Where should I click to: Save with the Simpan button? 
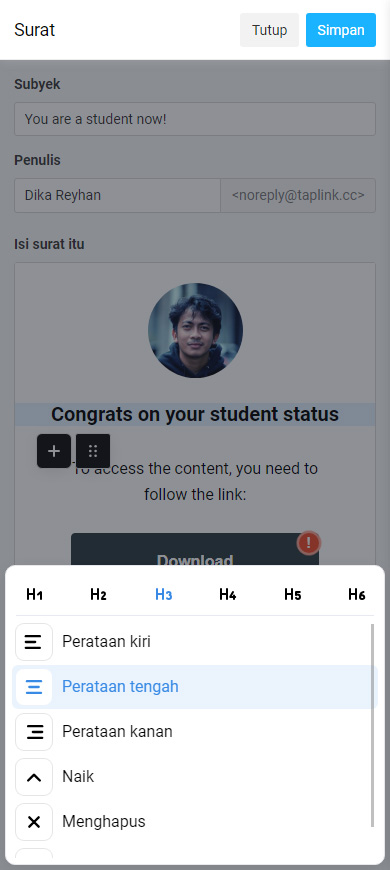click(x=341, y=30)
